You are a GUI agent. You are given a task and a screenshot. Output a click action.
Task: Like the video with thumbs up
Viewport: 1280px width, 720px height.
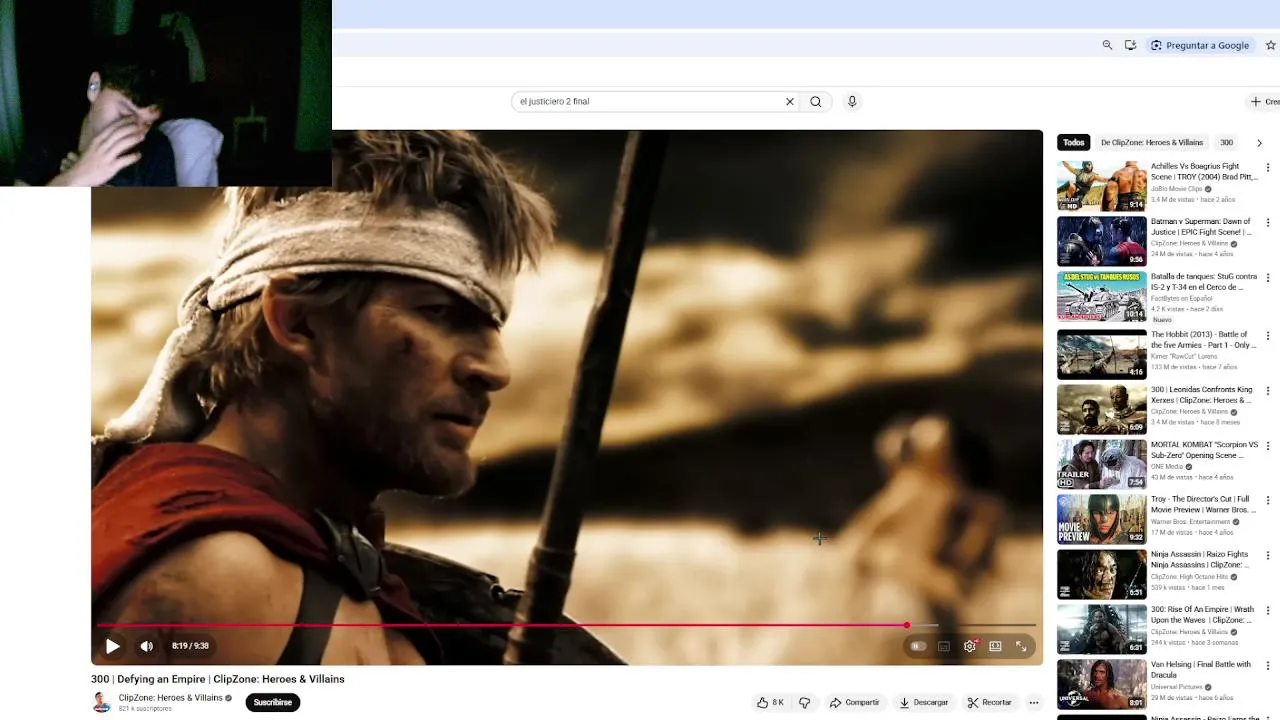[x=770, y=703]
